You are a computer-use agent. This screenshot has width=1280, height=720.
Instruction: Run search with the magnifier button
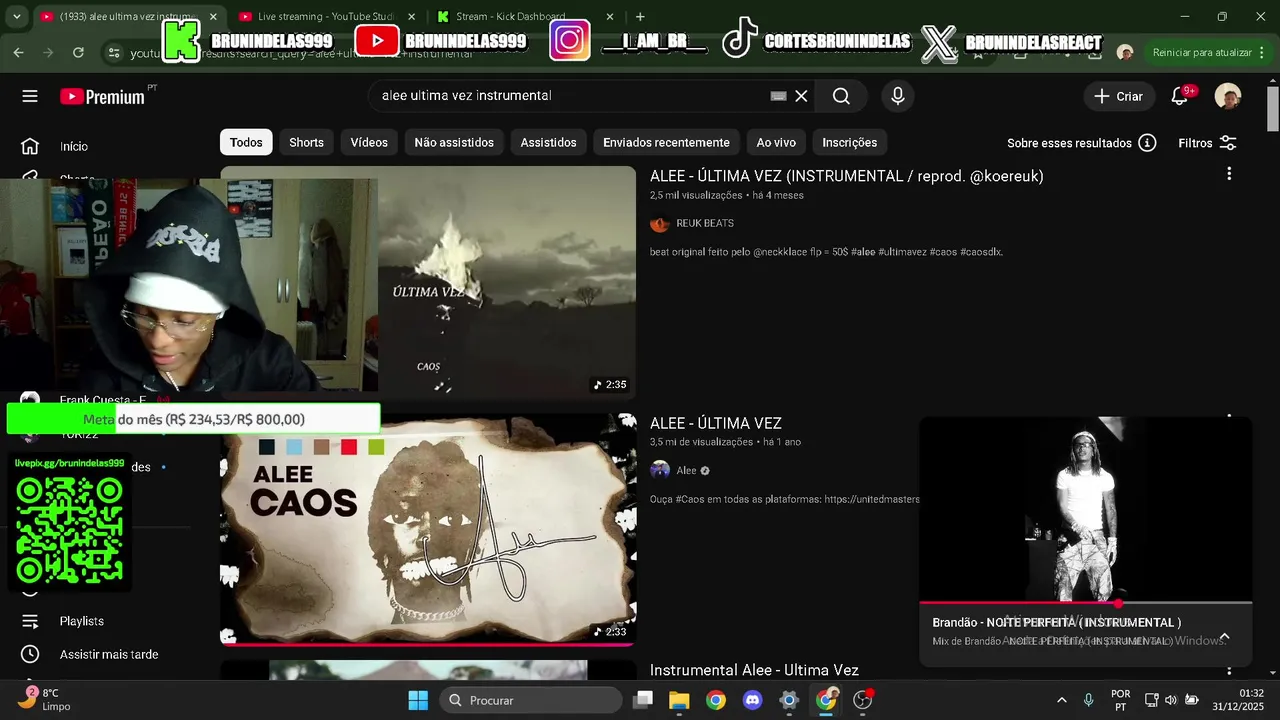coord(841,96)
